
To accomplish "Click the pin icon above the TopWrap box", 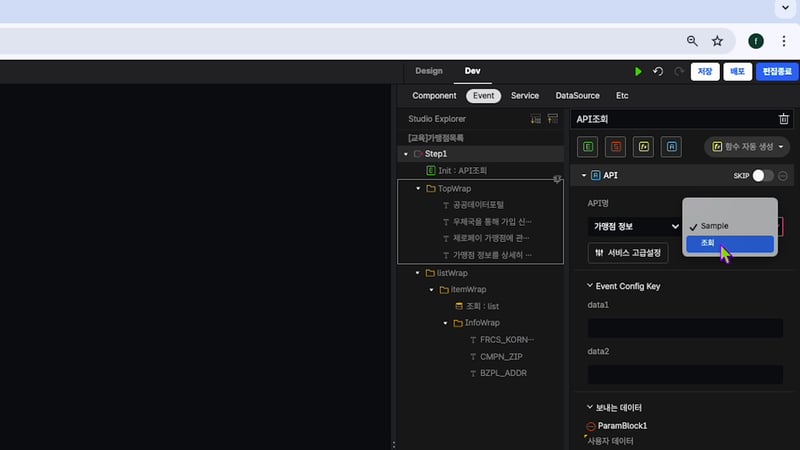I will (x=557, y=179).
